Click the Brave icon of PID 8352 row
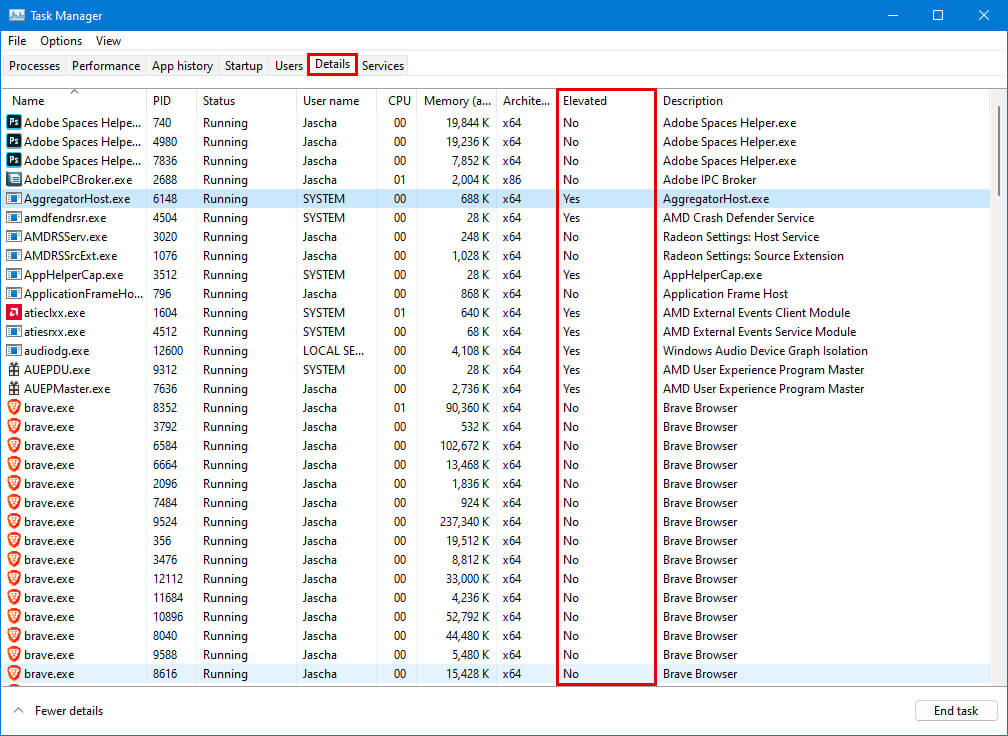 [14, 408]
